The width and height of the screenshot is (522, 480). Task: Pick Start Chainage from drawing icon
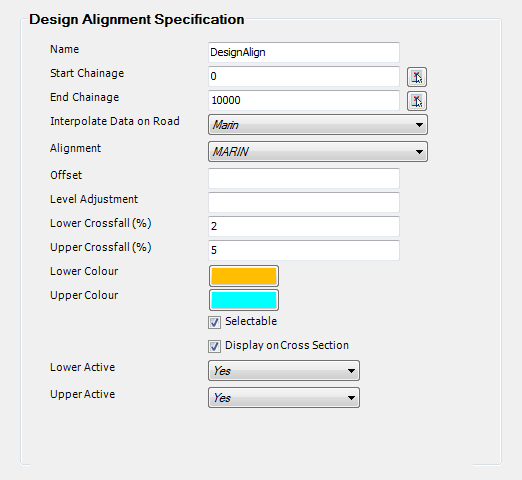coord(417,77)
